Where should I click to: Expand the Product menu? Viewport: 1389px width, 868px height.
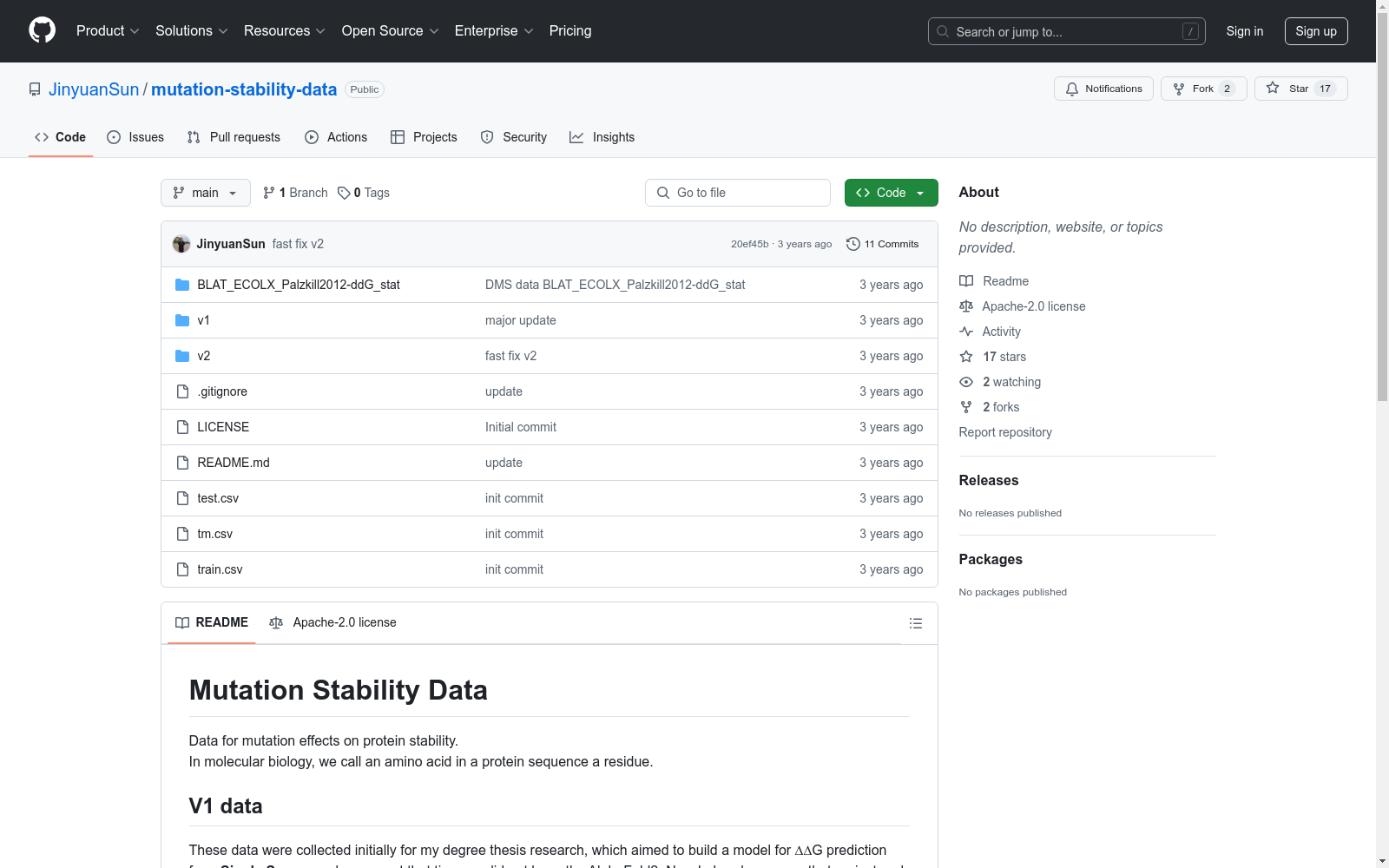(x=108, y=31)
